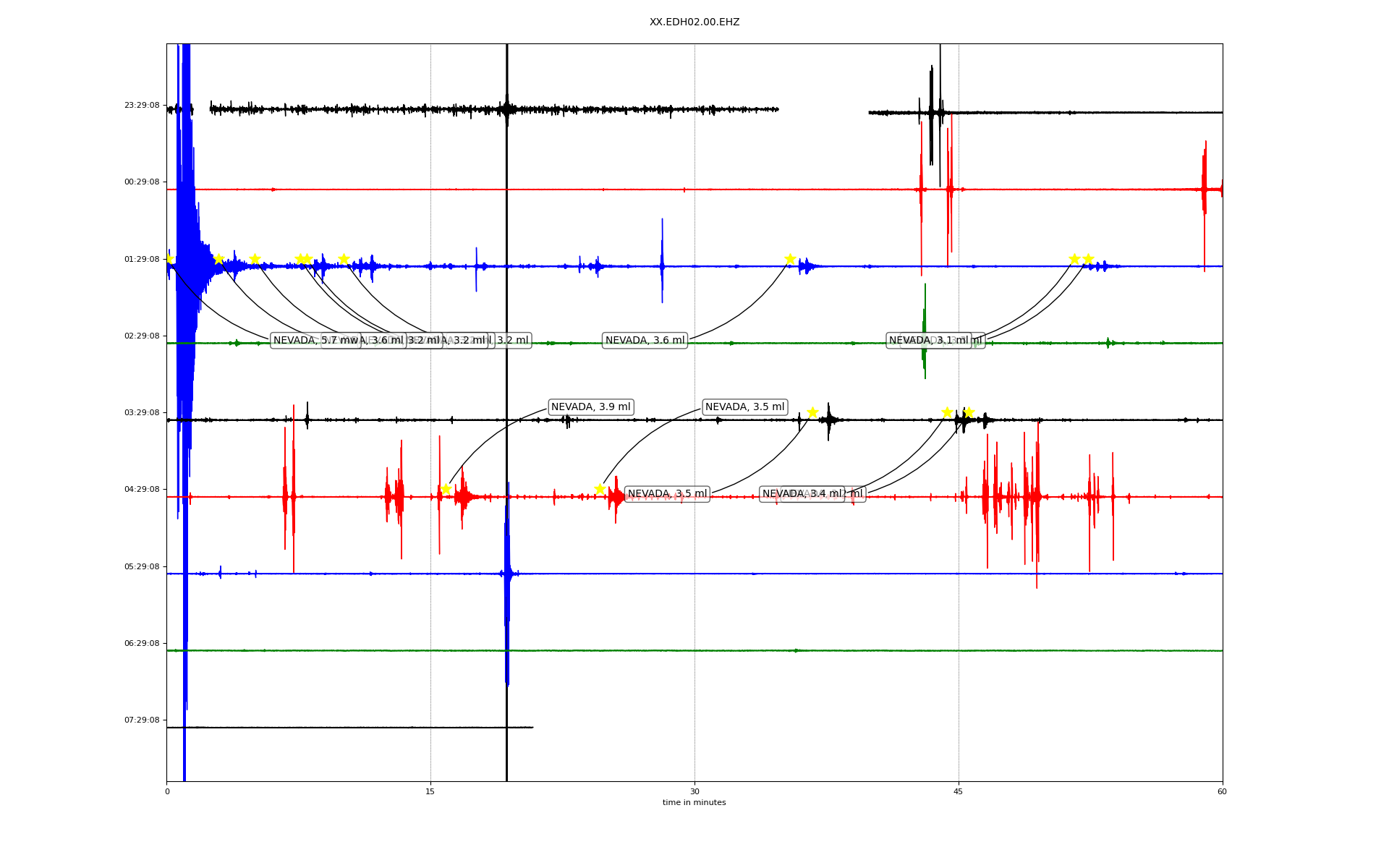Click the 45 tick on the x-axis
This screenshot has height=868, width=1389.
[x=959, y=791]
